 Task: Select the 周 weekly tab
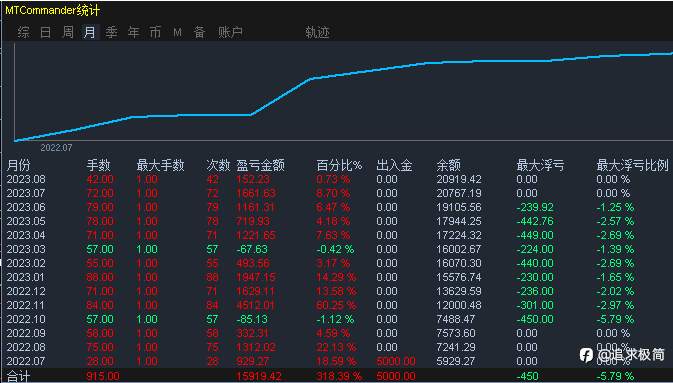(x=68, y=32)
